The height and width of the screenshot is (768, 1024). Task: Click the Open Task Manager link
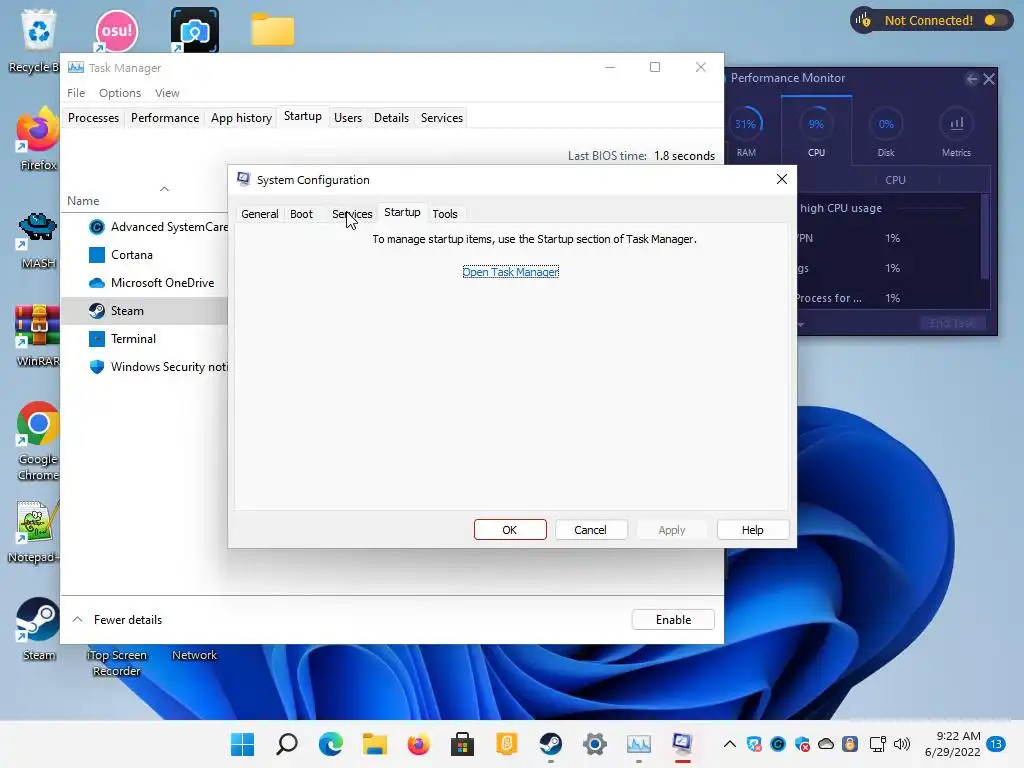[511, 272]
